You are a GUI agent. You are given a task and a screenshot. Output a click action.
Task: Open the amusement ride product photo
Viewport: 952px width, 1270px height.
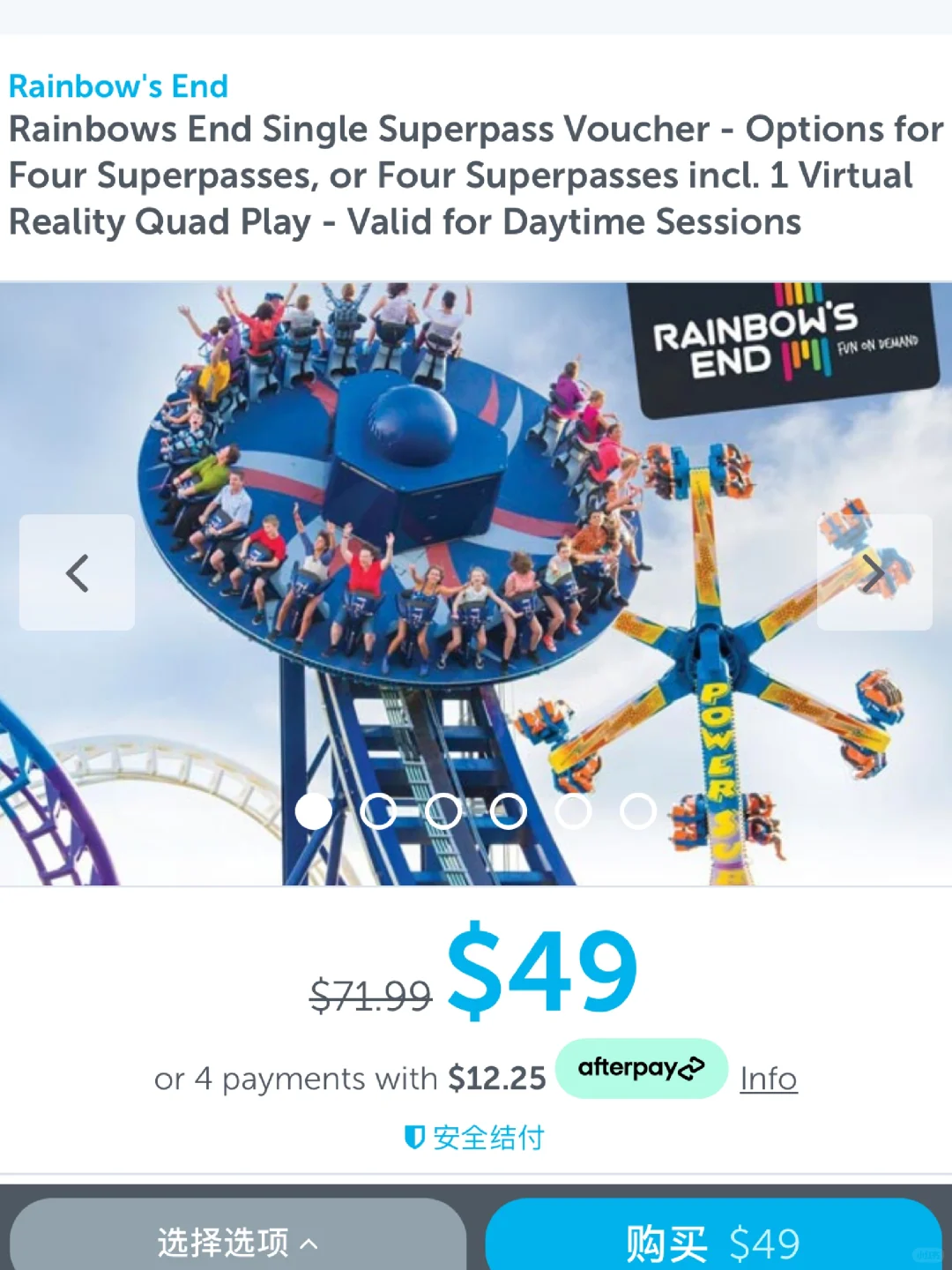coord(476,584)
